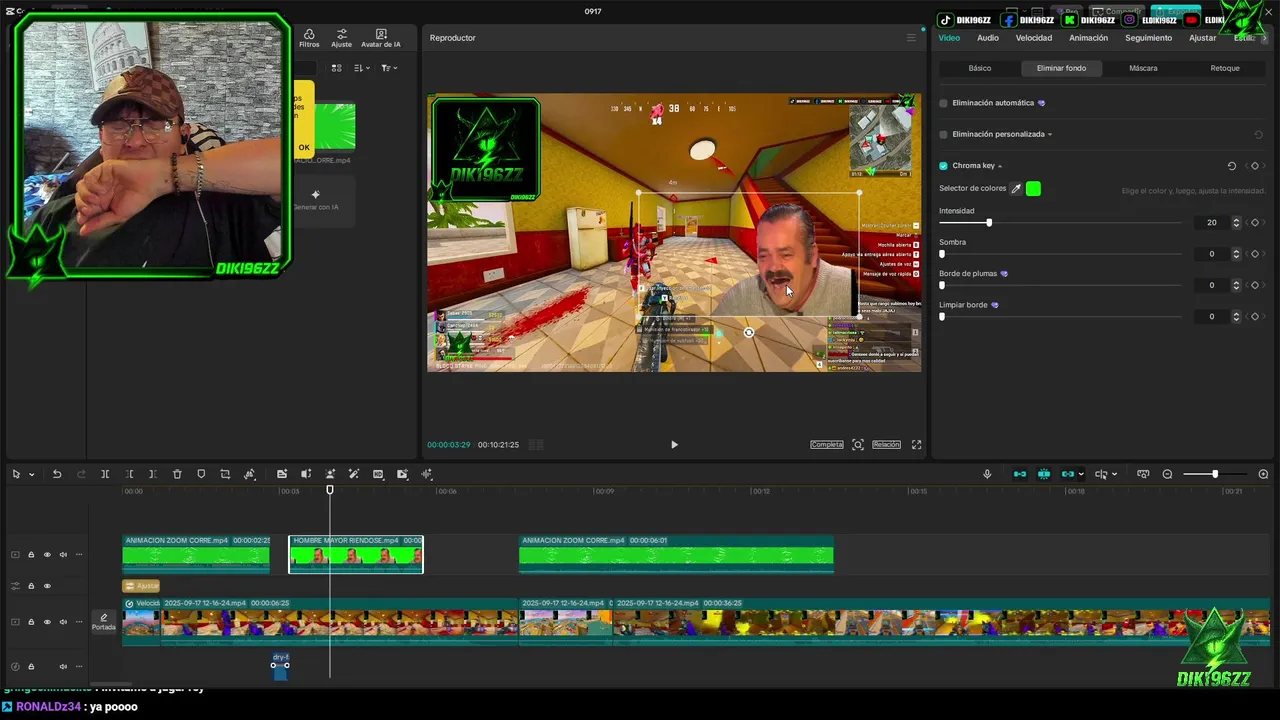Show more inspector tabs arrow
1280x720 pixels.
click(1264, 38)
